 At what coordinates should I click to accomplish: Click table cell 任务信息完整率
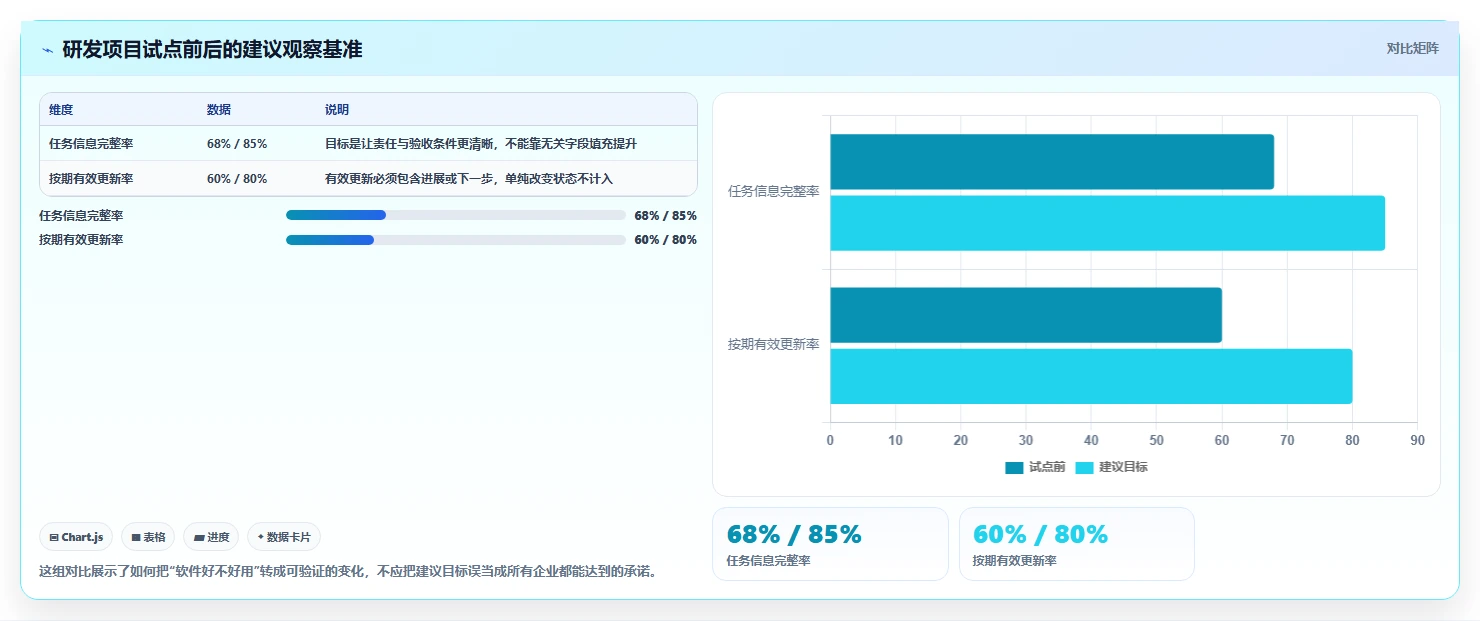click(91, 144)
